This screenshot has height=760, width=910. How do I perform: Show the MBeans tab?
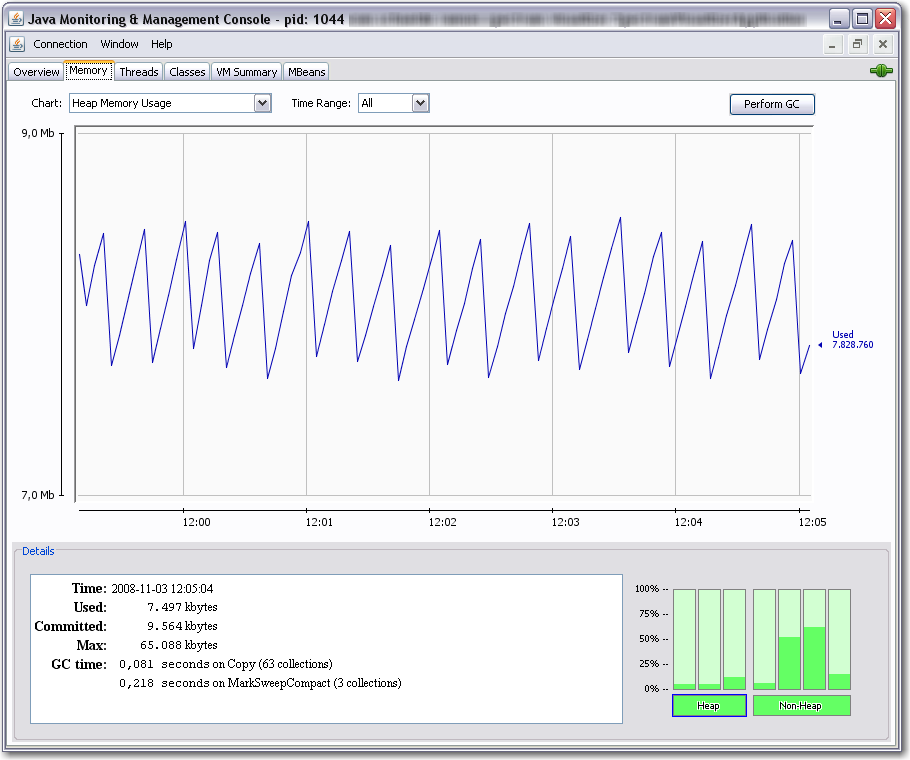click(x=306, y=72)
